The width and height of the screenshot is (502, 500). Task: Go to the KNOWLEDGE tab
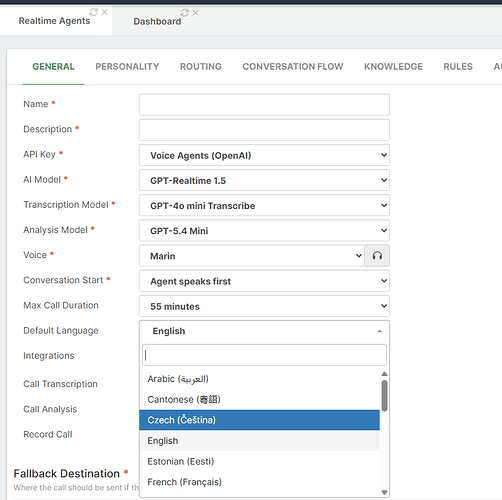(x=393, y=66)
